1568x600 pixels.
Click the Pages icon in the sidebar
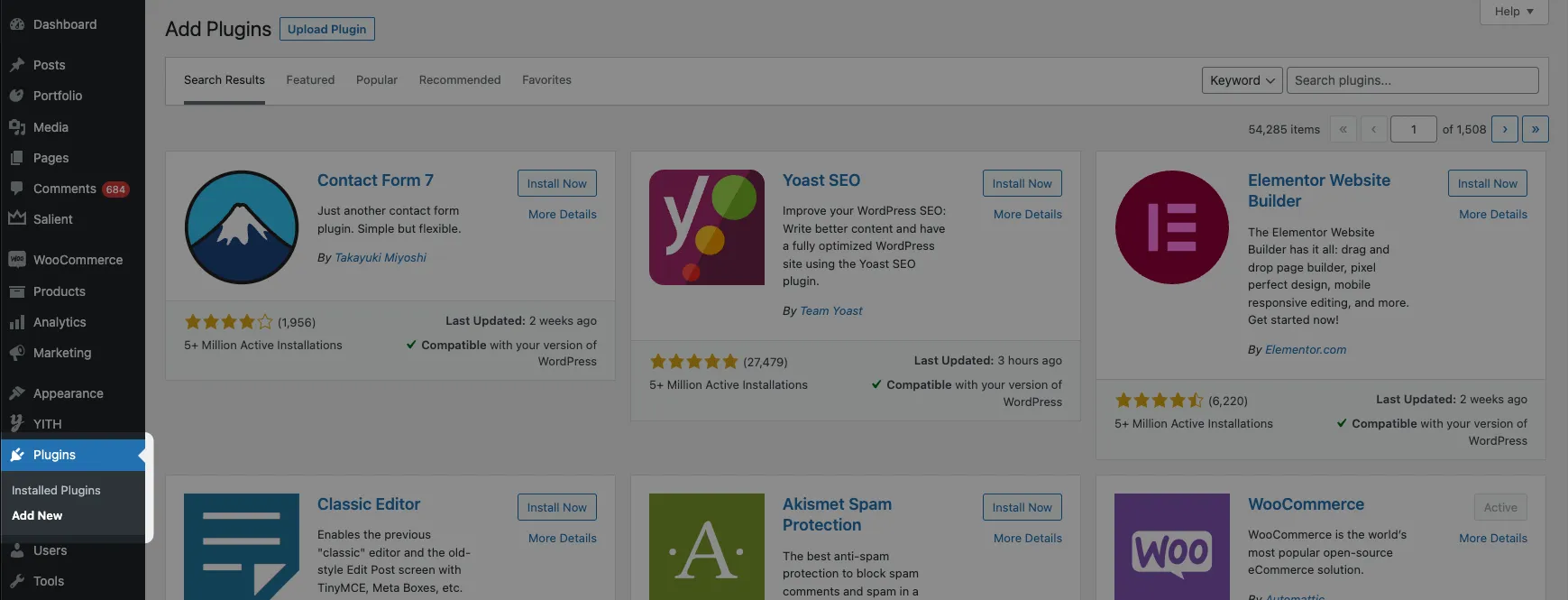17,158
